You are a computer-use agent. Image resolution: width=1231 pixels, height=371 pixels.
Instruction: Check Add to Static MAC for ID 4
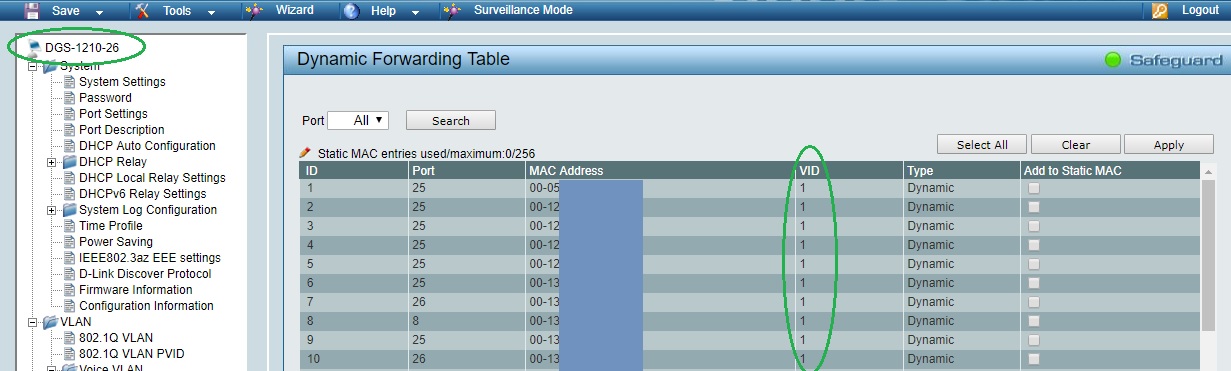click(1034, 245)
